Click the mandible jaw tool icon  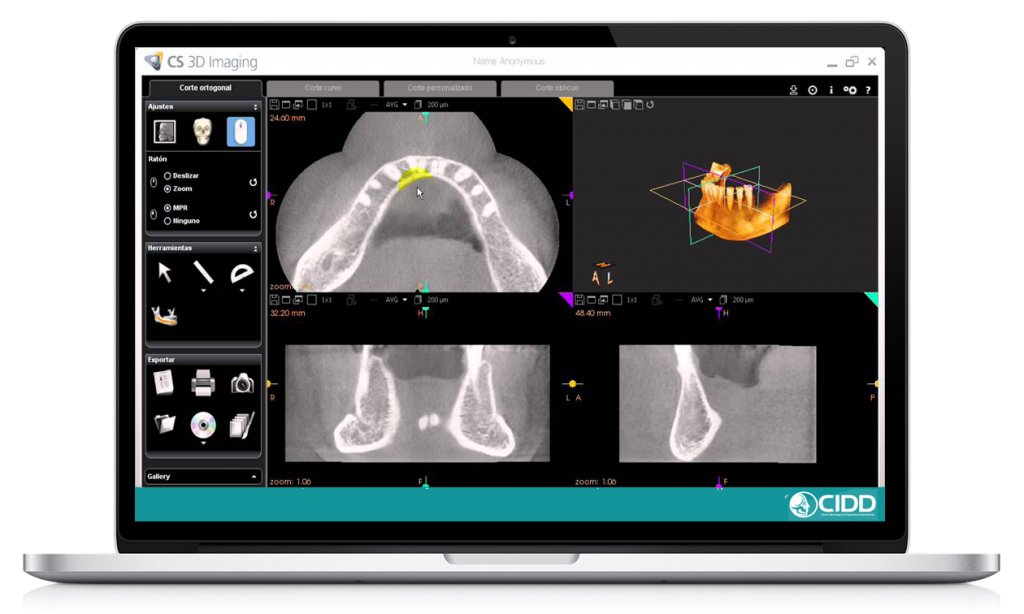(164, 316)
